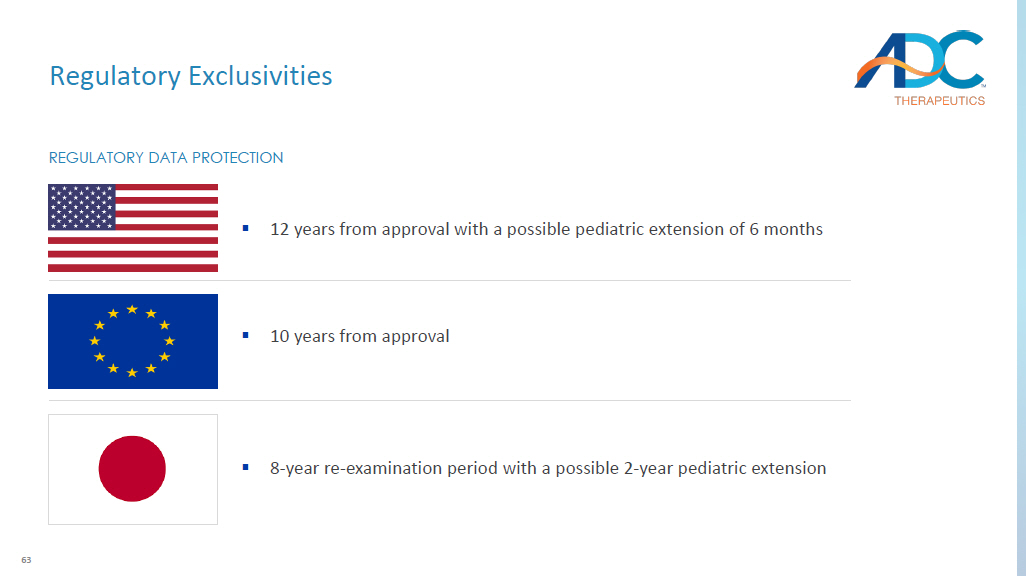Click the slide number 63

click(x=26, y=559)
